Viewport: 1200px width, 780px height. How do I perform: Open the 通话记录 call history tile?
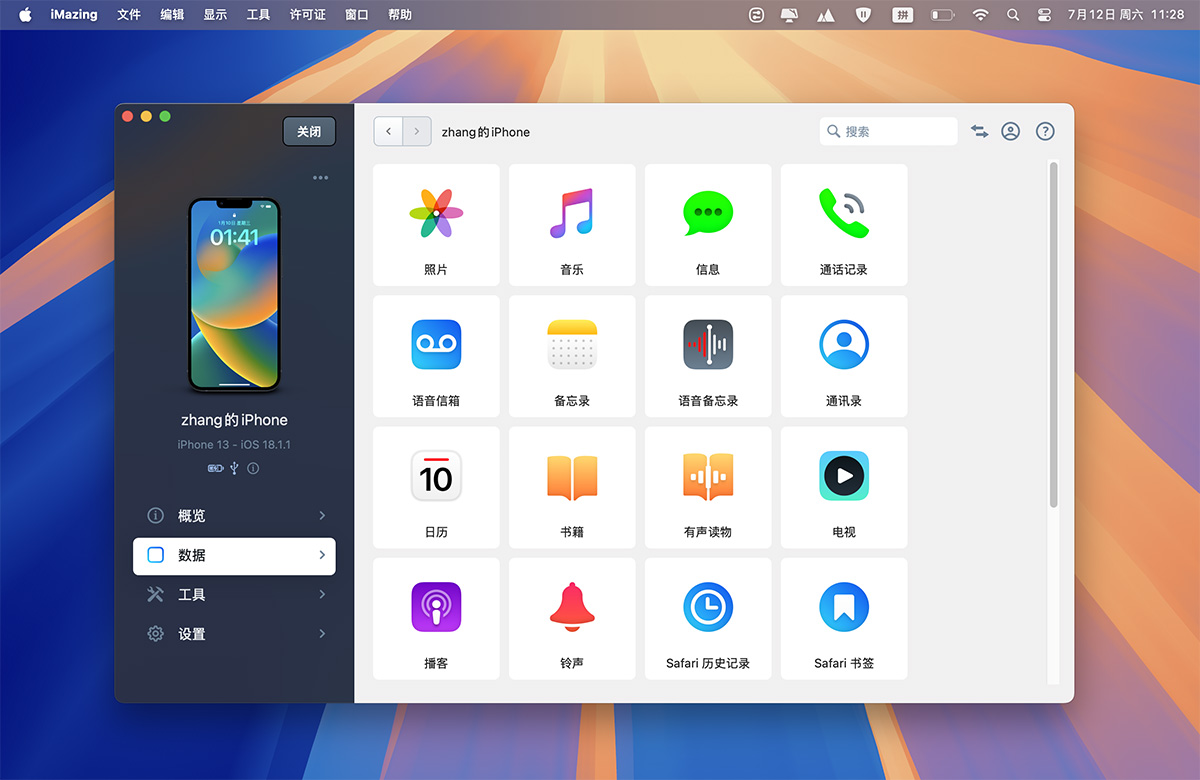844,225
